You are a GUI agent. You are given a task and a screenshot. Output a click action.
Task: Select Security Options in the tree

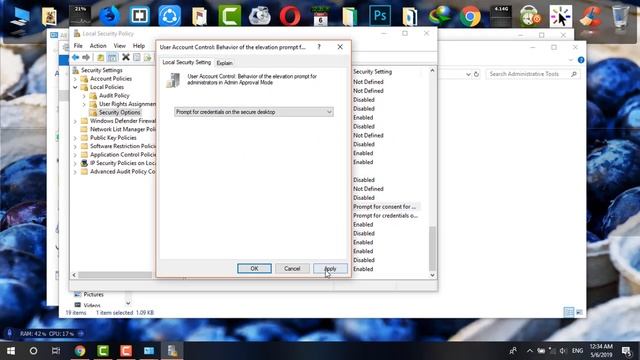[119, 113]
